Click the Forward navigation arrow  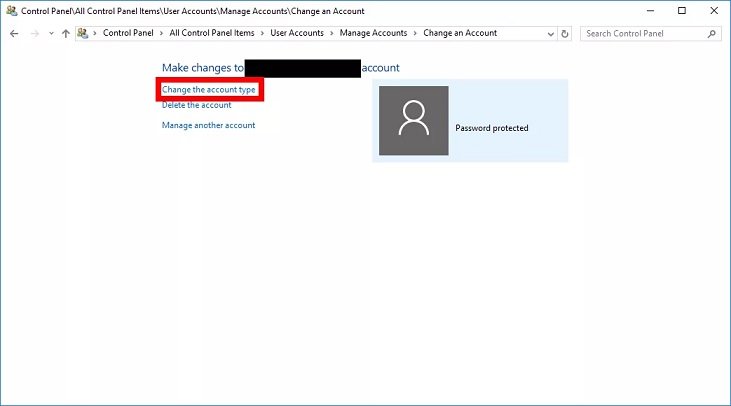point(35,33)
